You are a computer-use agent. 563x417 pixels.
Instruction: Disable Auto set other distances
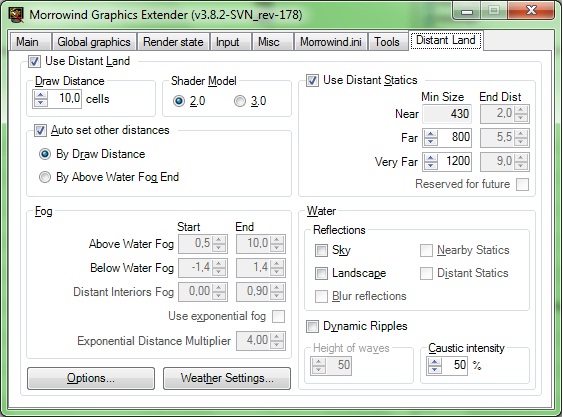click(40, 130)
